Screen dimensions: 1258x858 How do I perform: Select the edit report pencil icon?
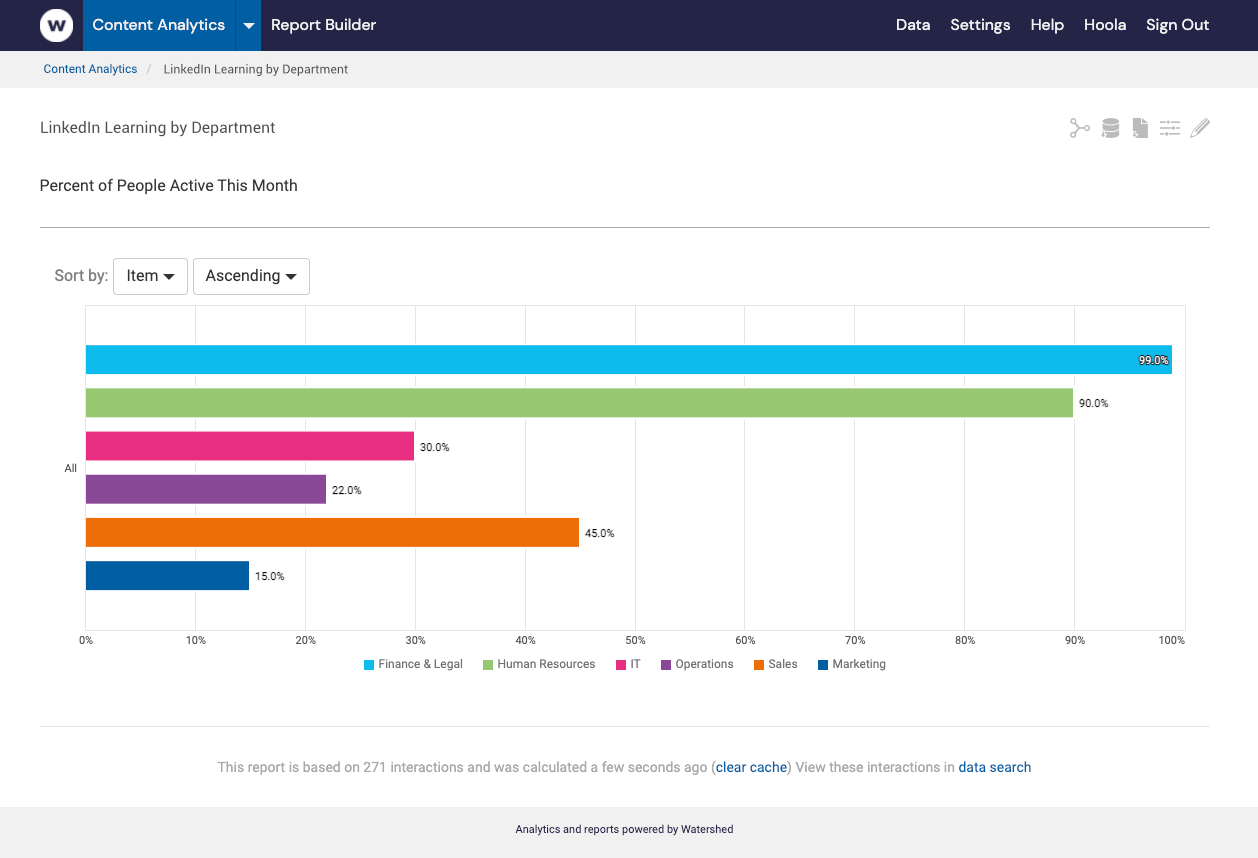(1200, 128)
